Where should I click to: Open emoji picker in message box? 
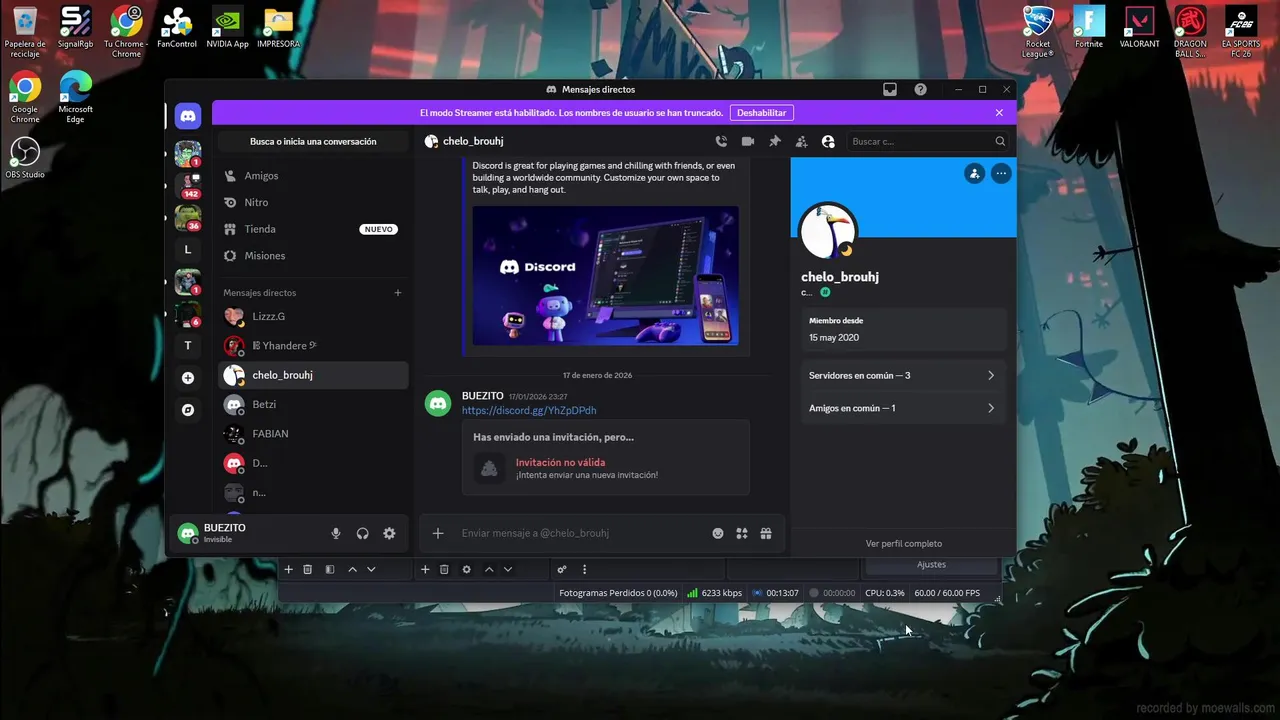(x=718, y=534)
